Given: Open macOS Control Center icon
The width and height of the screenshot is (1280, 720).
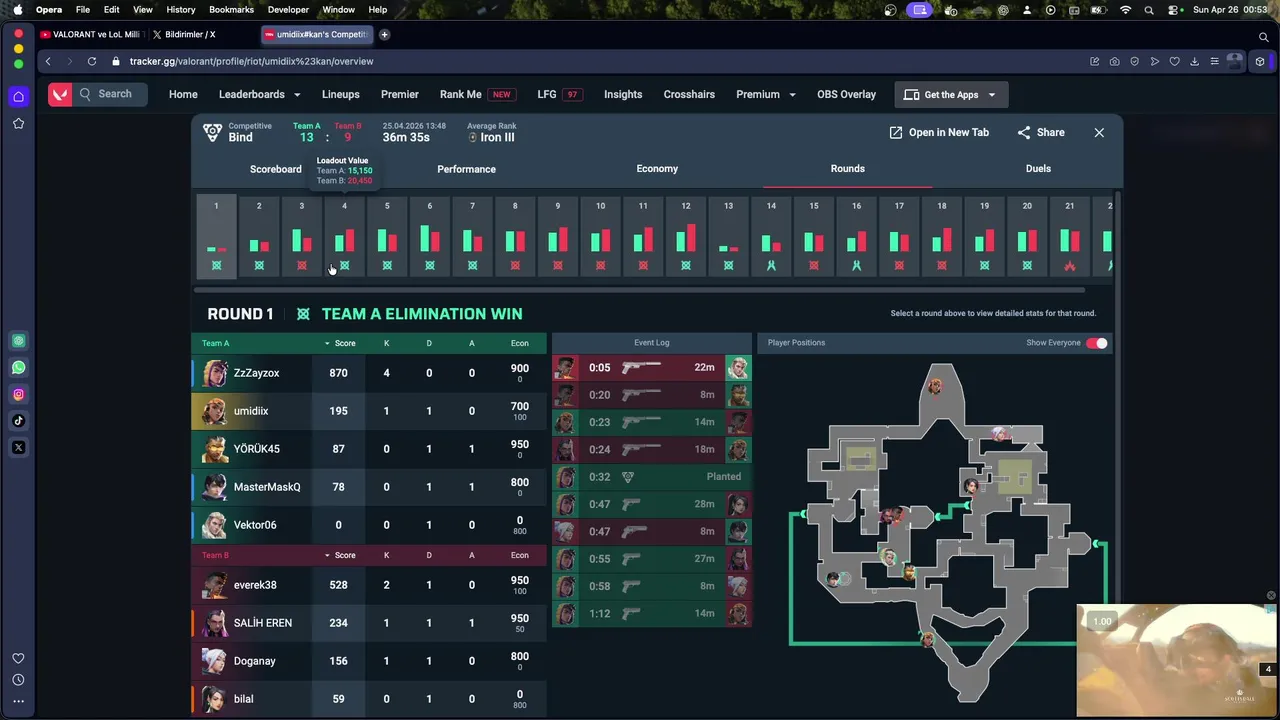Looking at the screenshot, I should pos(1171,10).
